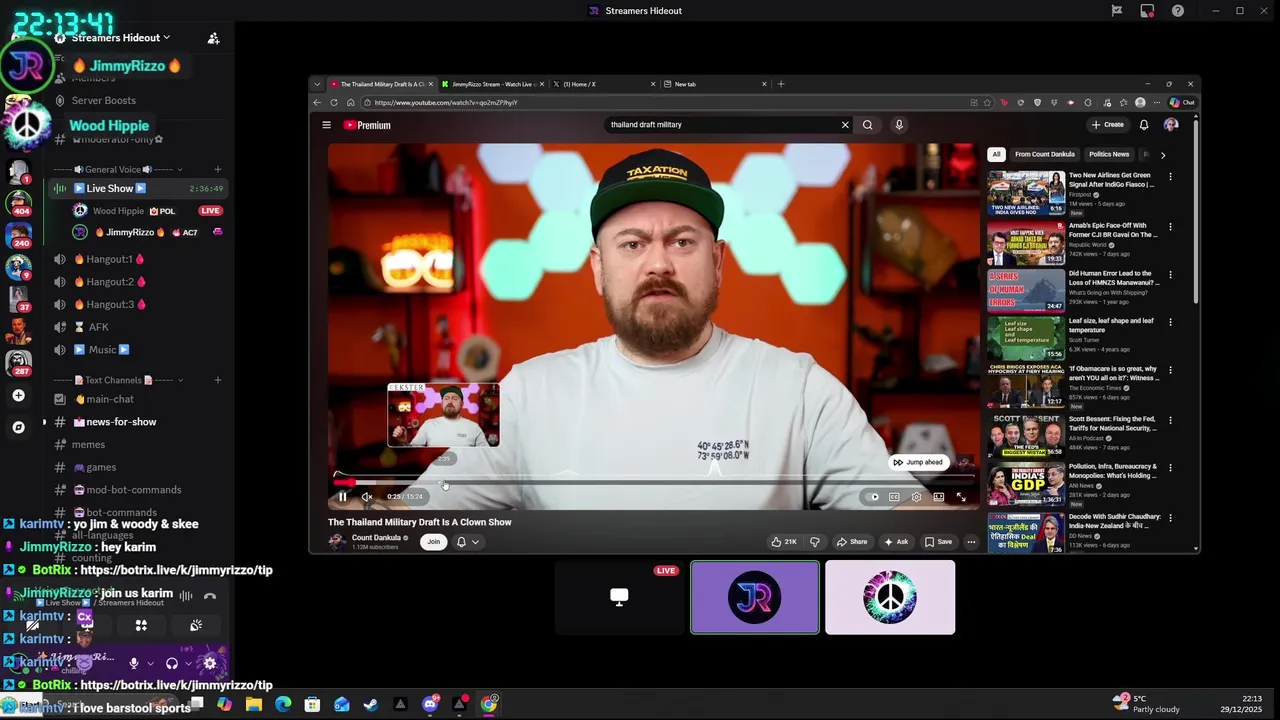1280x720 pixels.
Task: Open notification bell dropdown beside Join
Action: pos(467,542)
